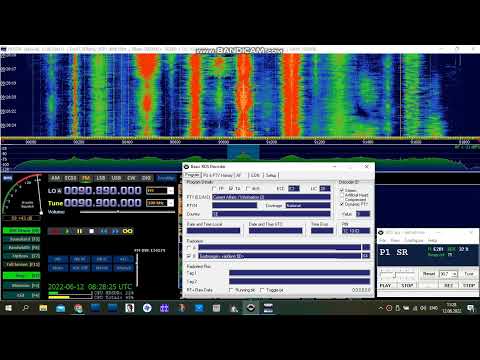Select LSB demodulation mode
480x360 pixels.
point(101,178)
